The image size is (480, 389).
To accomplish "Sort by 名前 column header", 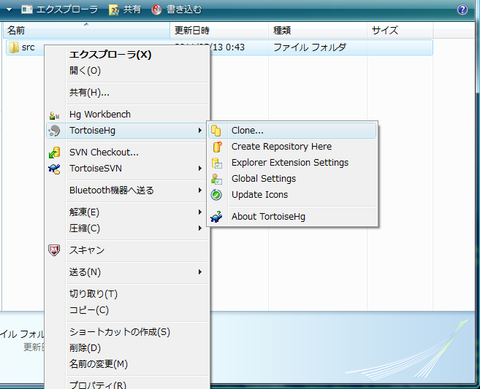I will point(86,31).
